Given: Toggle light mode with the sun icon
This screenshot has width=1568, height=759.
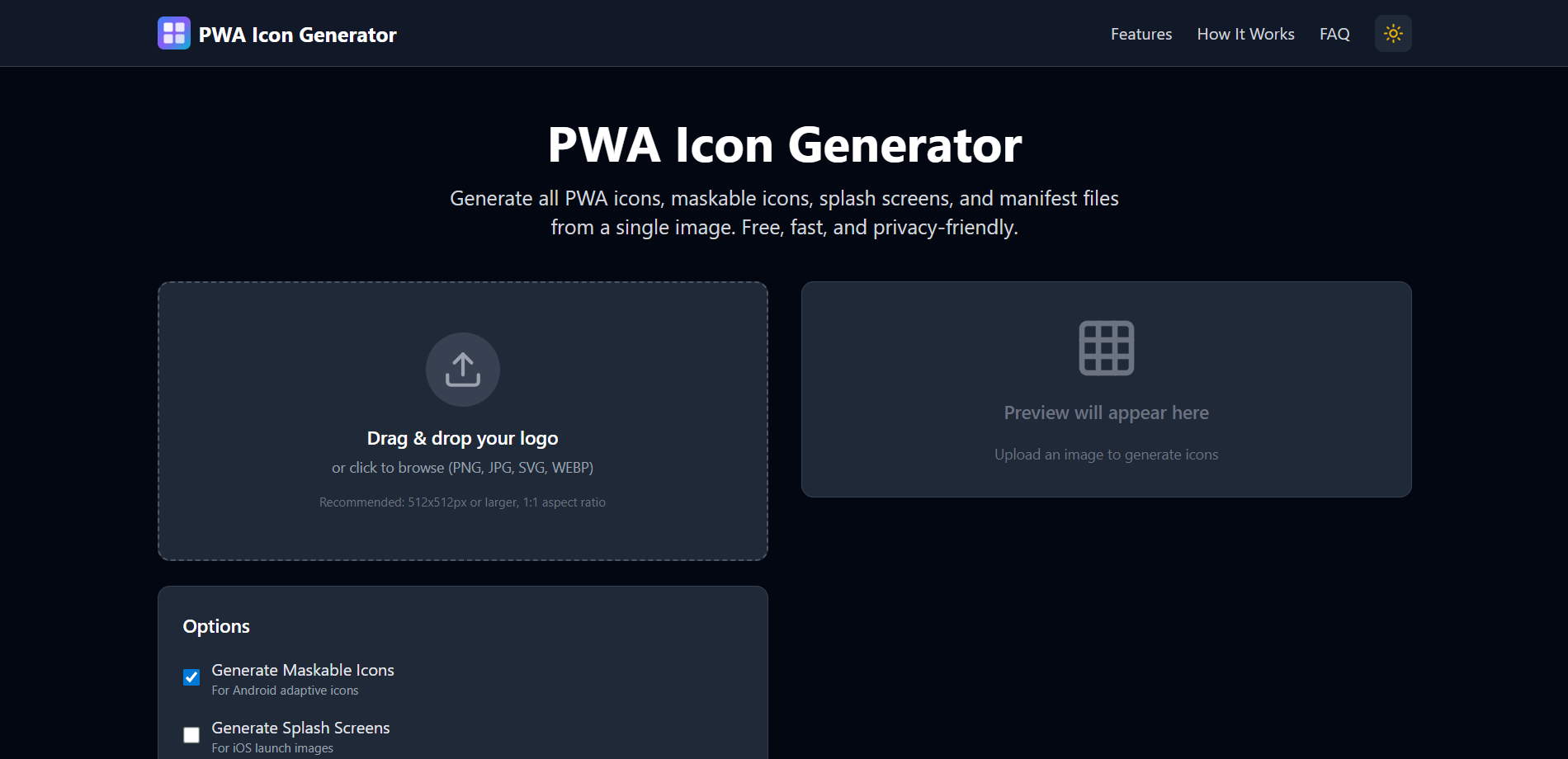Looking at the screenshot, I should (1392, 33).
